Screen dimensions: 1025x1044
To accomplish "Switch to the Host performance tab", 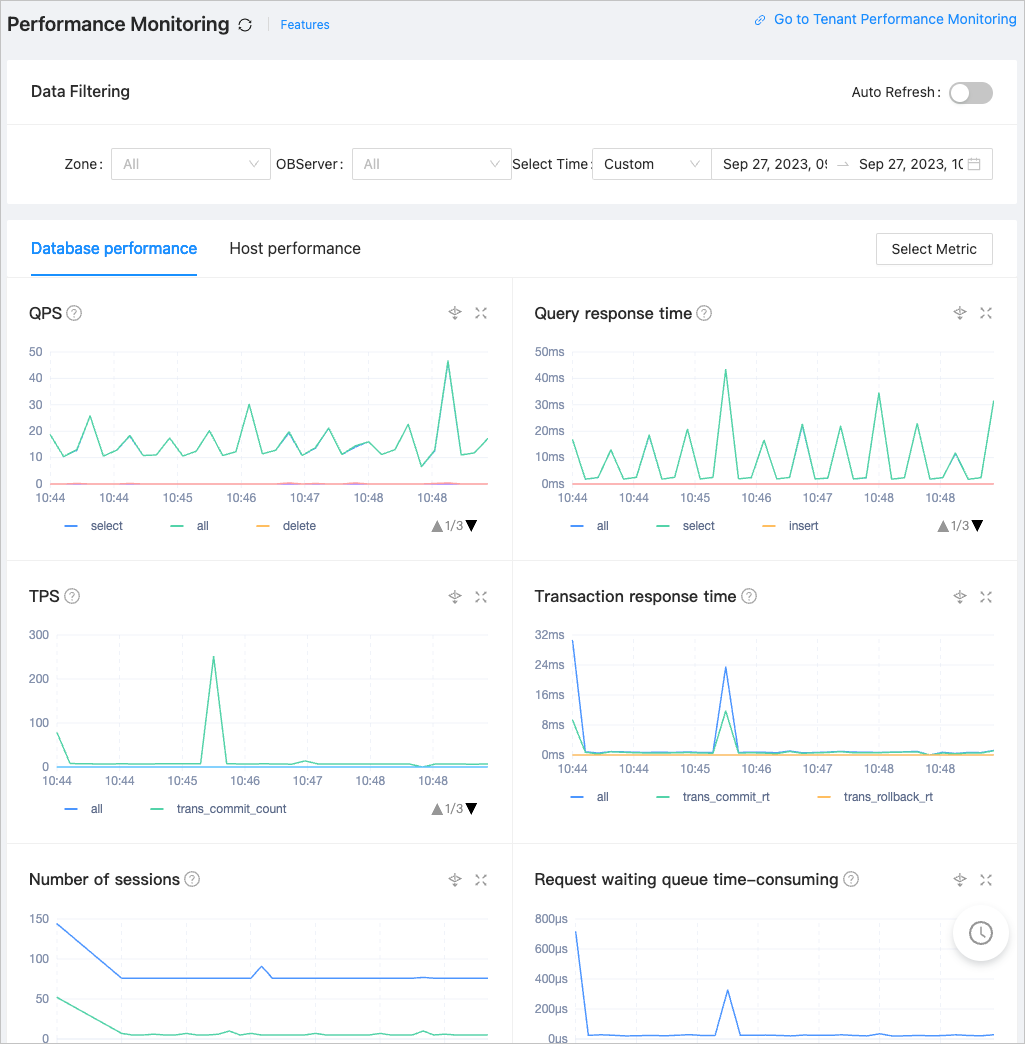I will tap(295, 248).
